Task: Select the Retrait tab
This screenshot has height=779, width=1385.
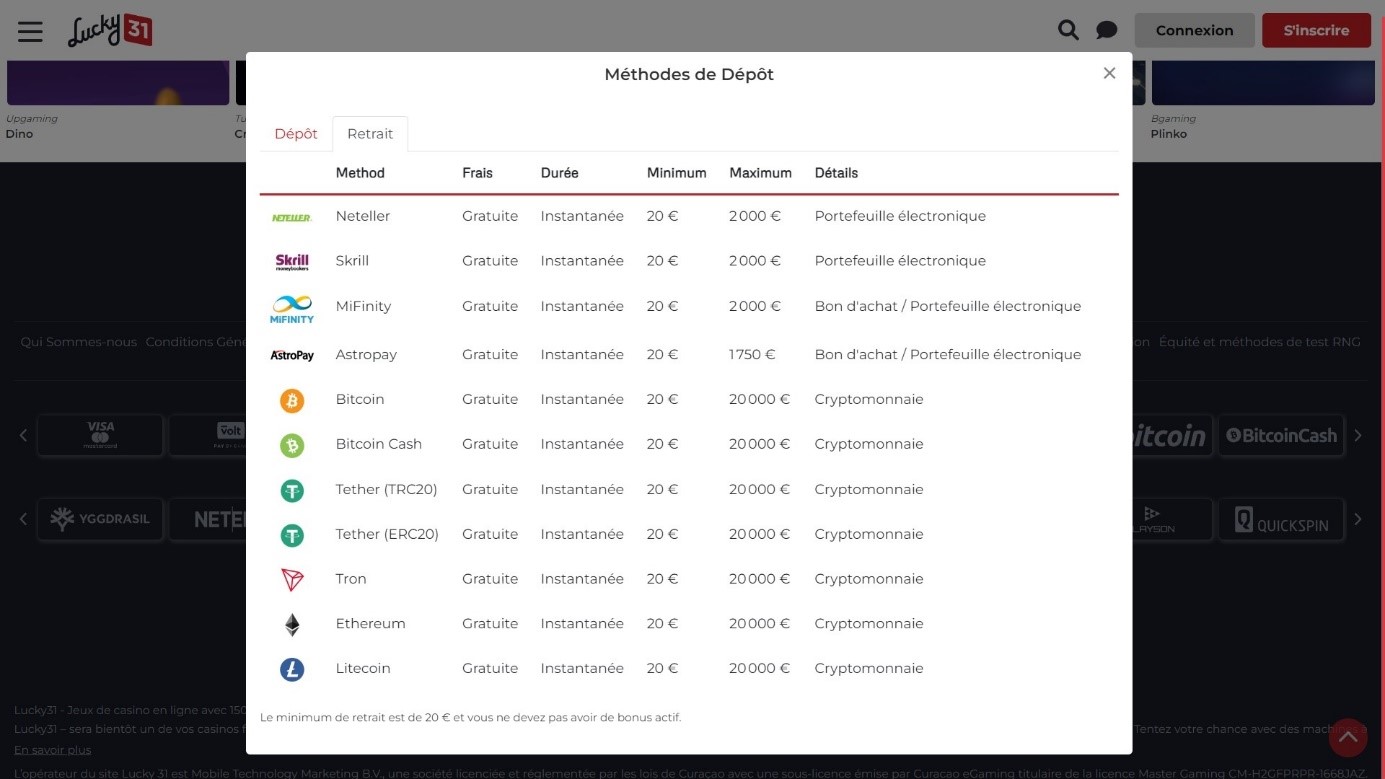Action: (370, 134)
